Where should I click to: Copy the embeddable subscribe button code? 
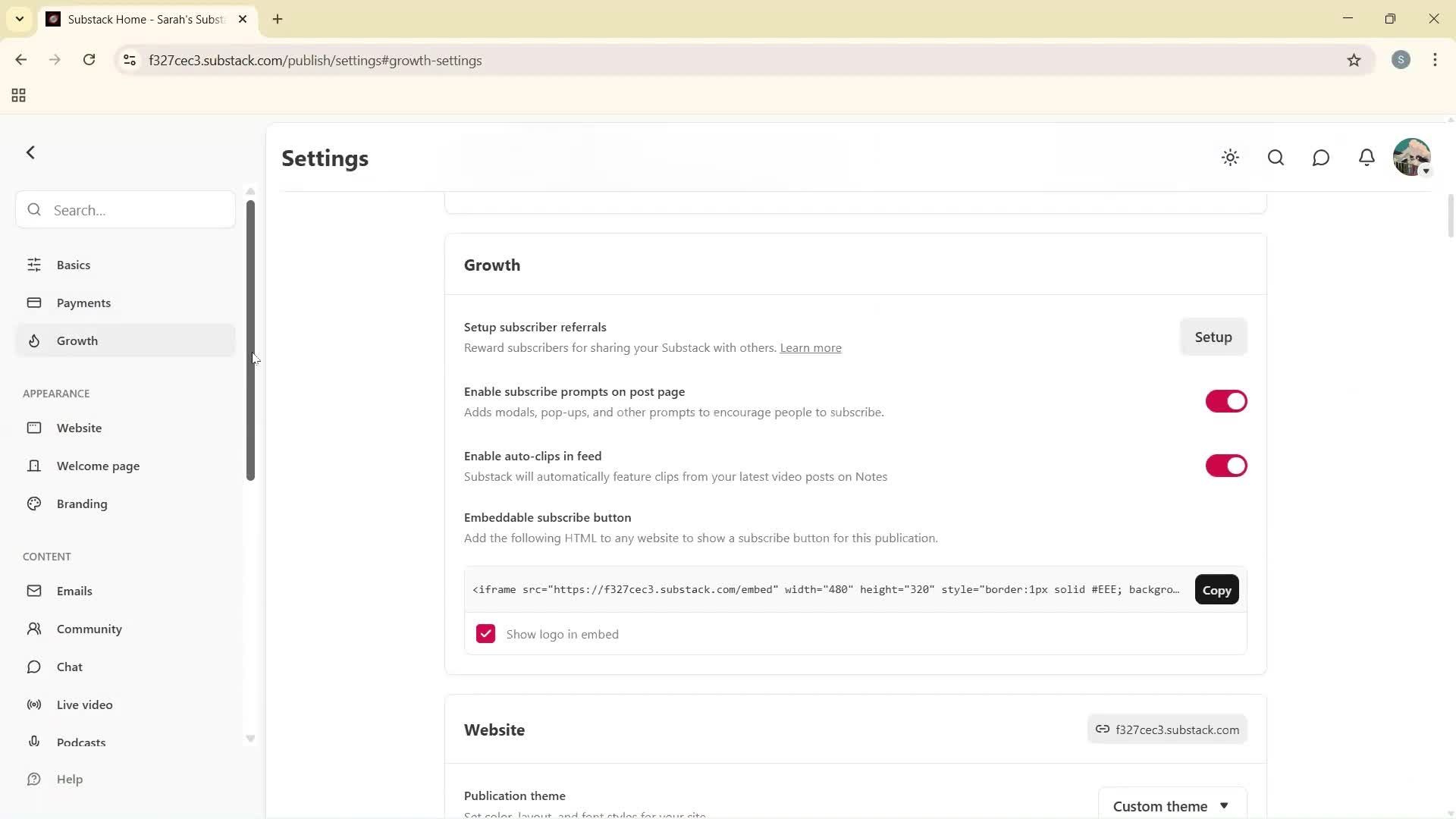[x=1216, y=589]
